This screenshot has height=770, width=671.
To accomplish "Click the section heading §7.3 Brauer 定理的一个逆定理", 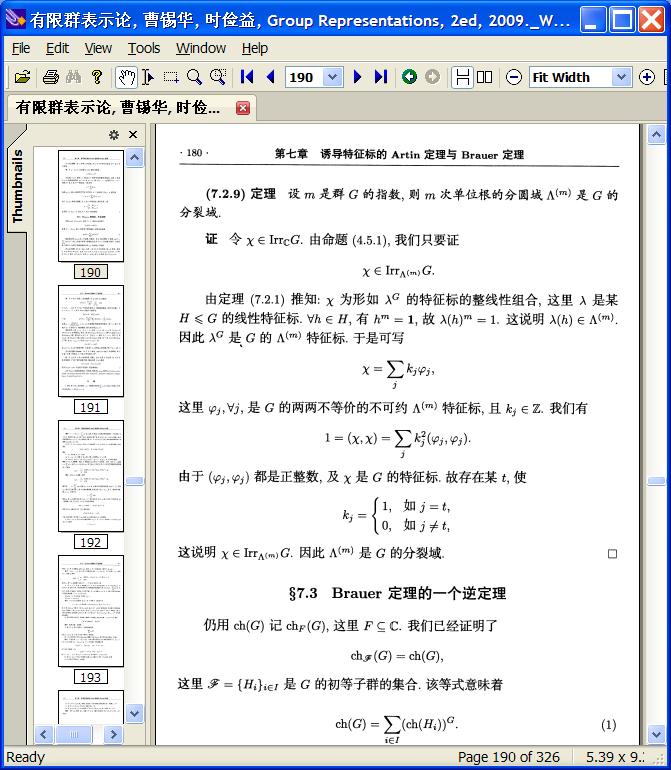I will click(397, 593).
